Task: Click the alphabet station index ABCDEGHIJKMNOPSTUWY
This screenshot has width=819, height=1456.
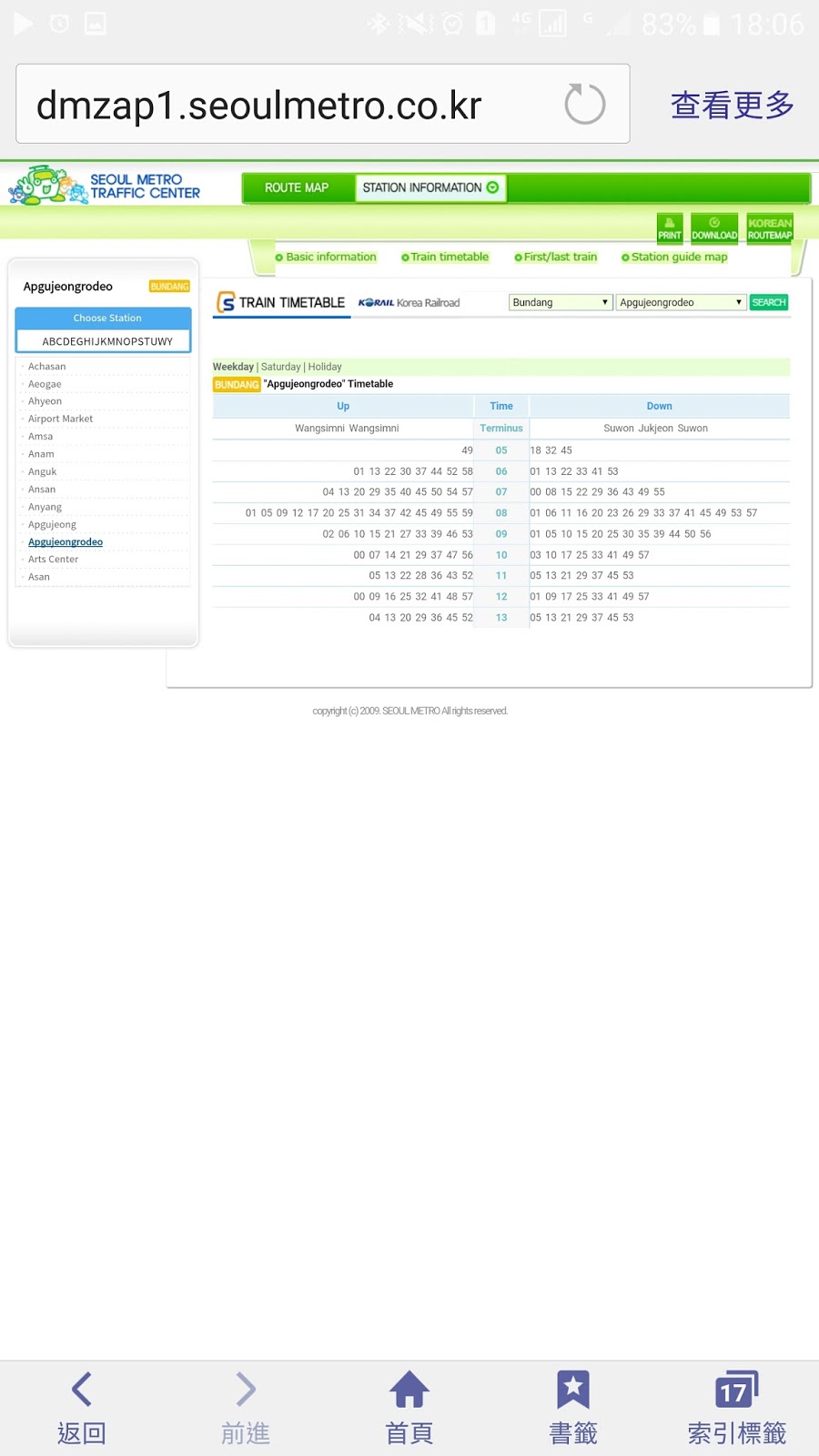Action: [107, 341]
